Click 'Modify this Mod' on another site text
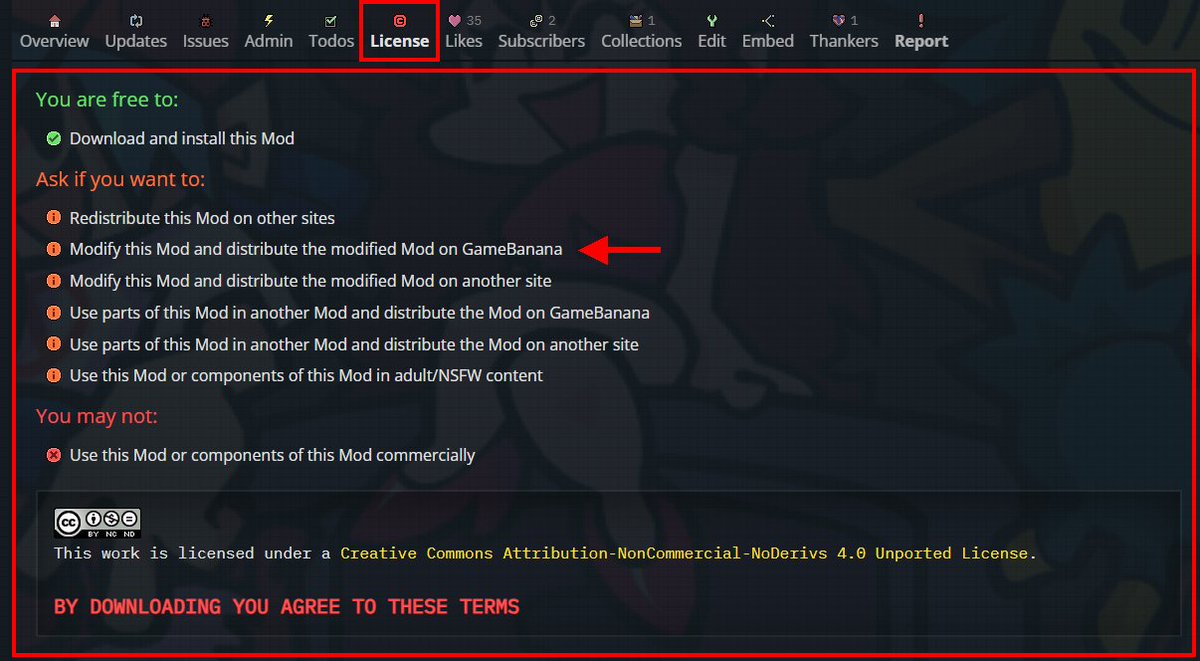The height and width of the screenshot is (661, 1200). [x=310, y=281]
